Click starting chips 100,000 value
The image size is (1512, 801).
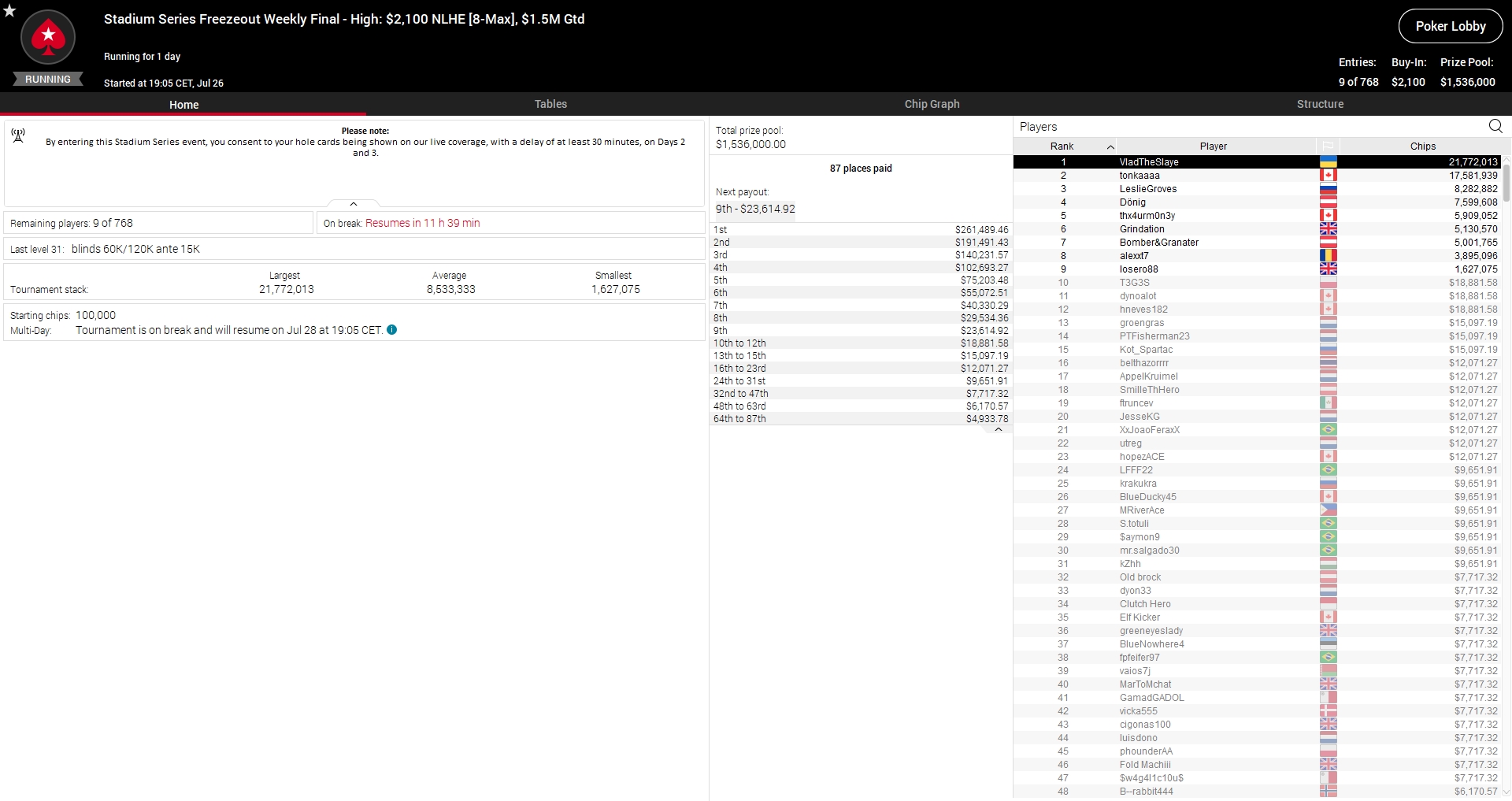click(95, 315)
